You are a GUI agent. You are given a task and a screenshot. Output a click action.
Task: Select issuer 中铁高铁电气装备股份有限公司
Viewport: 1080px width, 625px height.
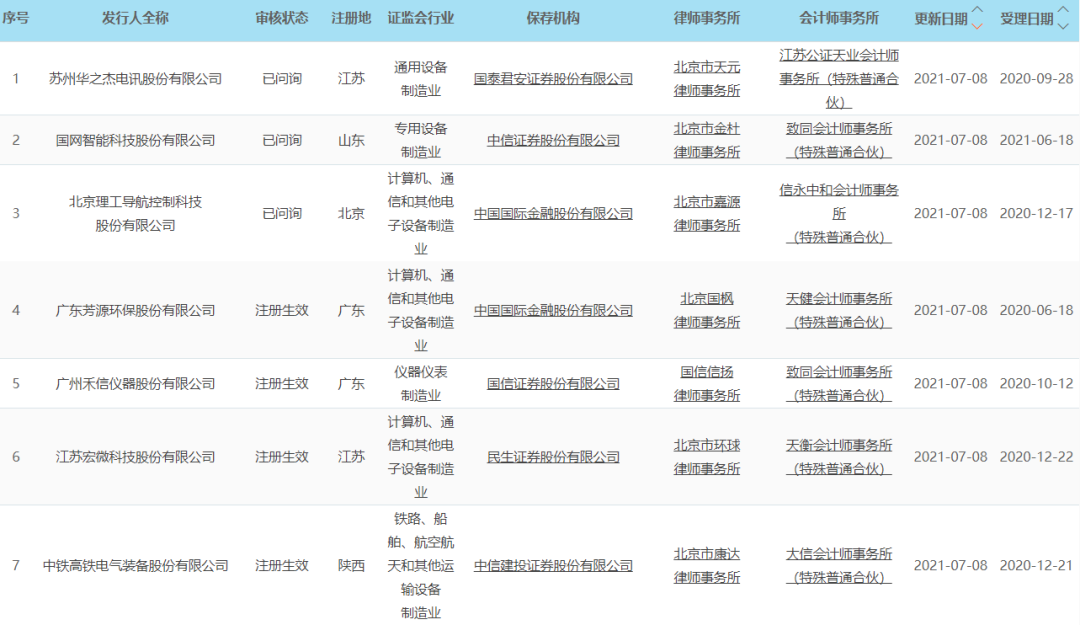click(135, 566)
